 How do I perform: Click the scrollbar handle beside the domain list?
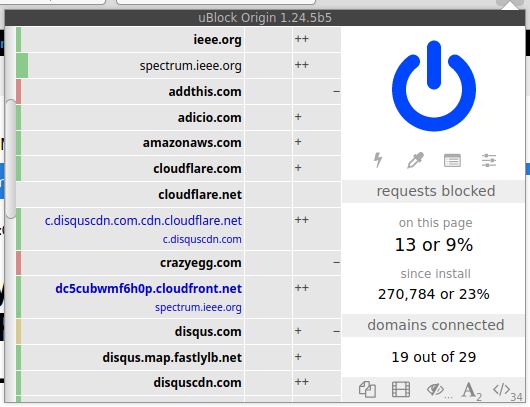click(11, 159)
